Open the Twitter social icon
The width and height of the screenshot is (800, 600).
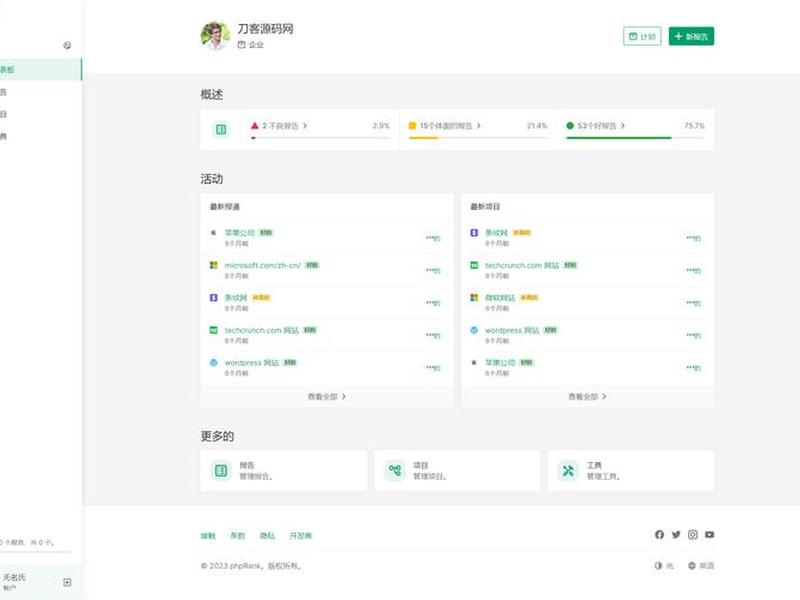[x=676, y=535]
